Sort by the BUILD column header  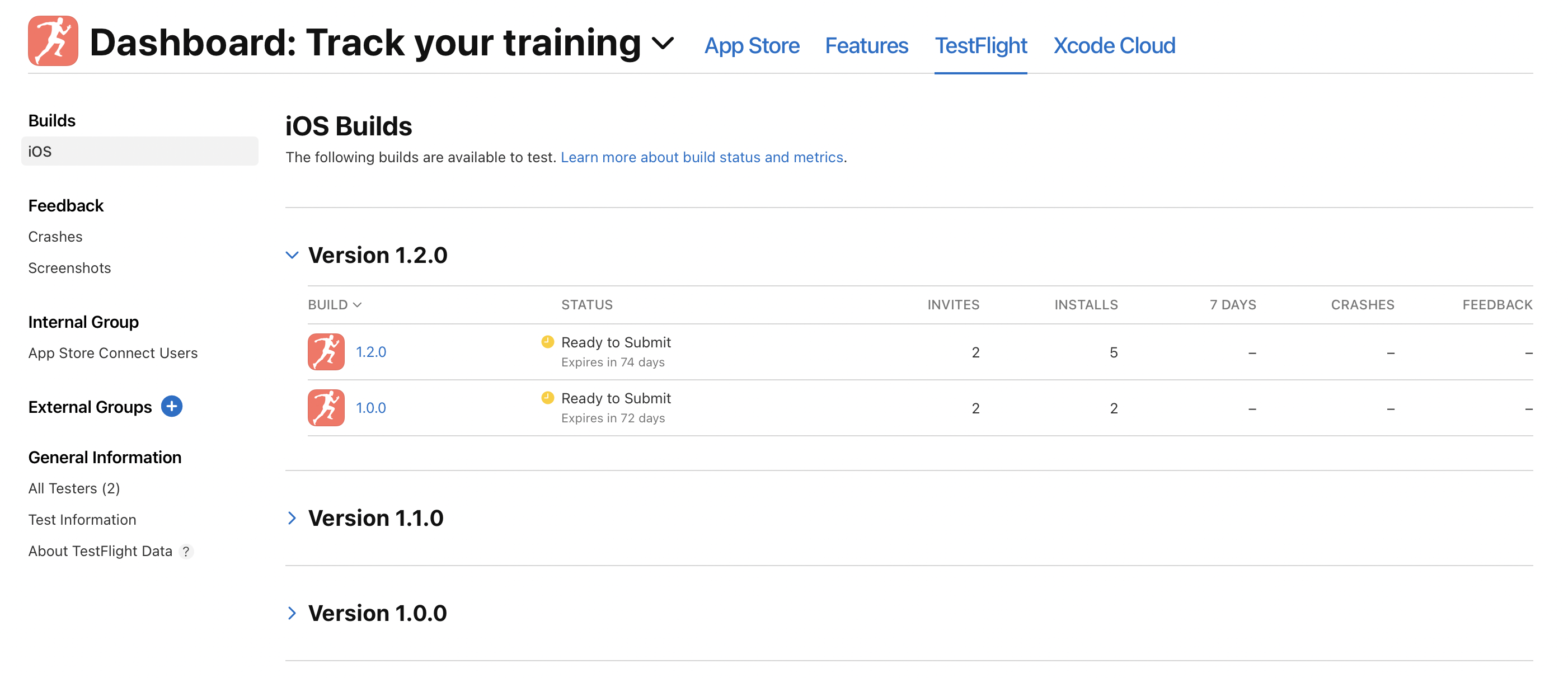click(x=335, y=304)
